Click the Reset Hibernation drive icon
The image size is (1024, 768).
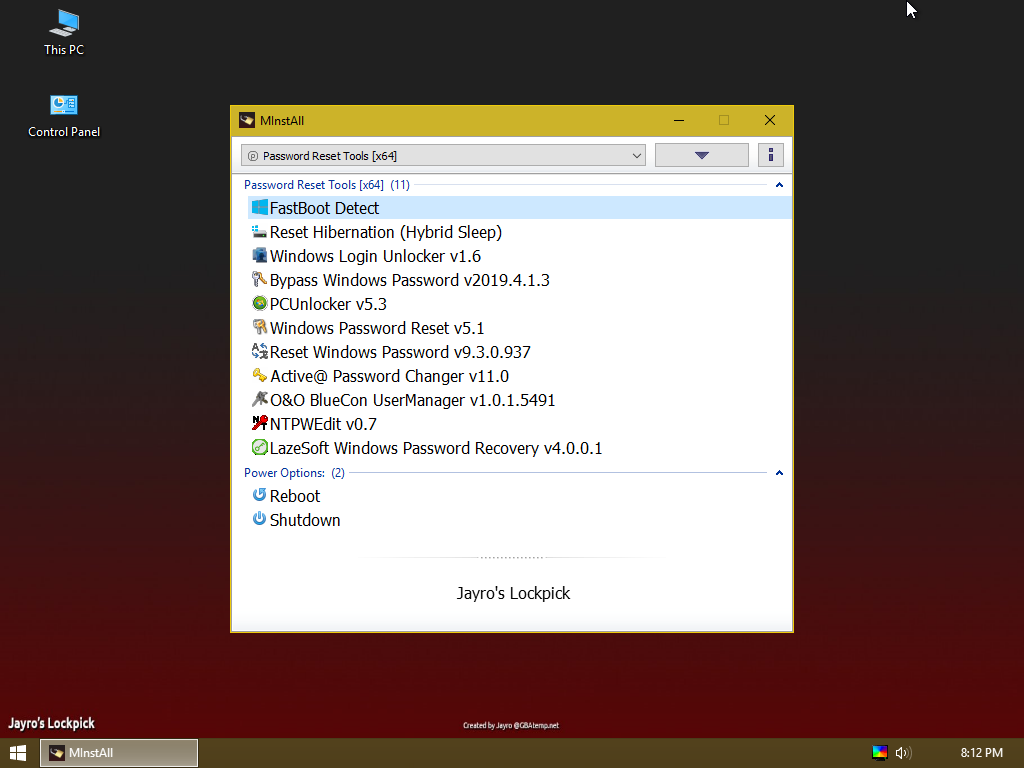259,232
